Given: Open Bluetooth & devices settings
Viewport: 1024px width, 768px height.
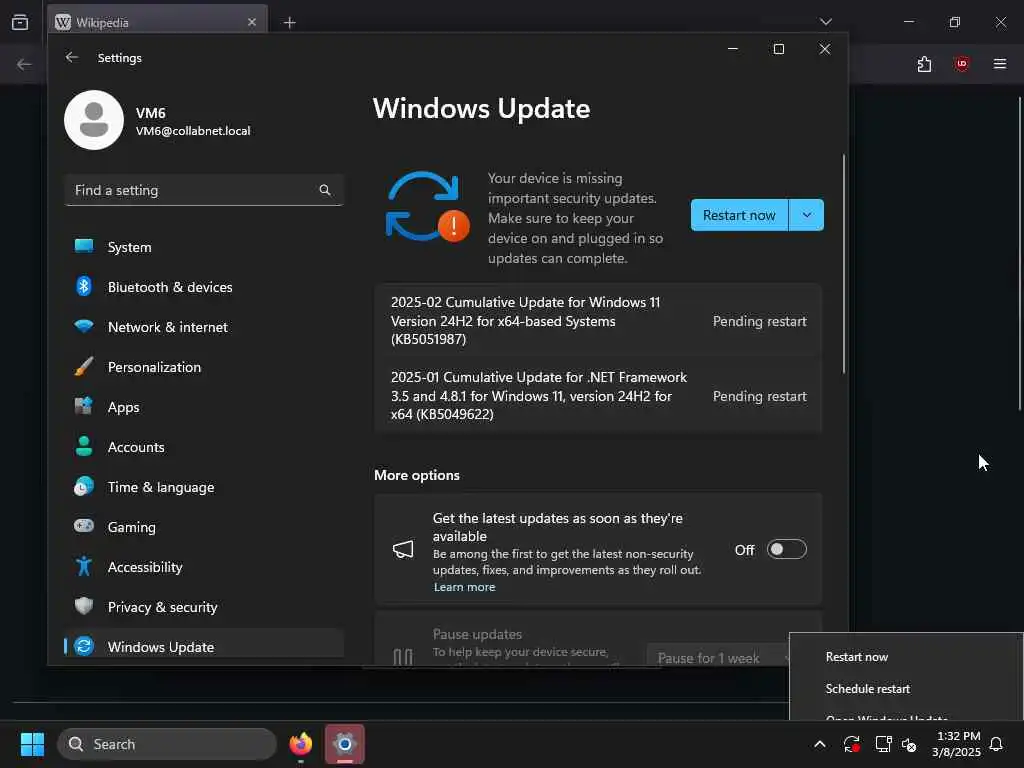Looking at the screenshot, I should (x=204, y=287).
